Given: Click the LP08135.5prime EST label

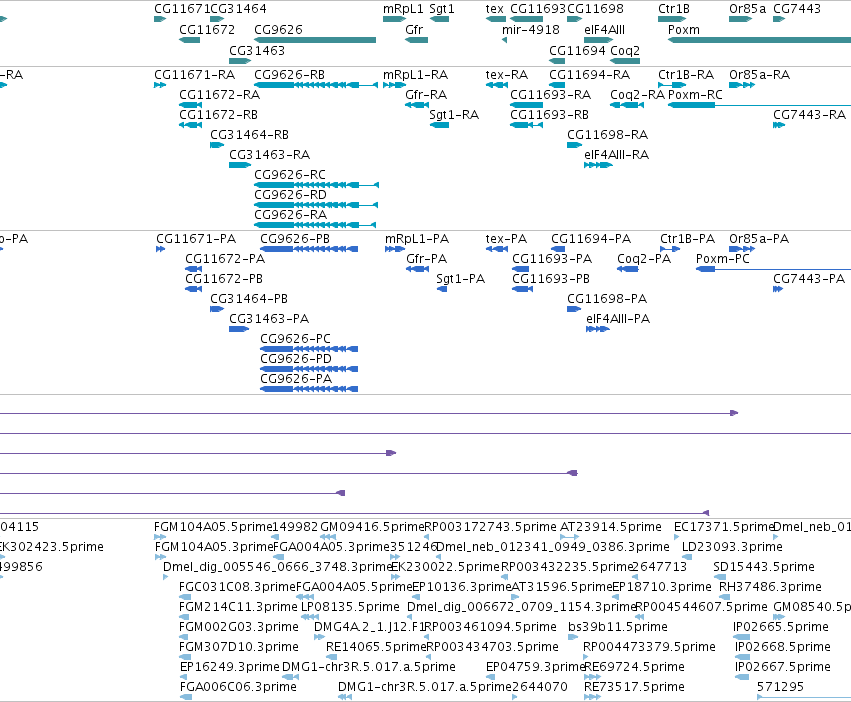Looking at the screenshot, I should click(x=350, y=606).
